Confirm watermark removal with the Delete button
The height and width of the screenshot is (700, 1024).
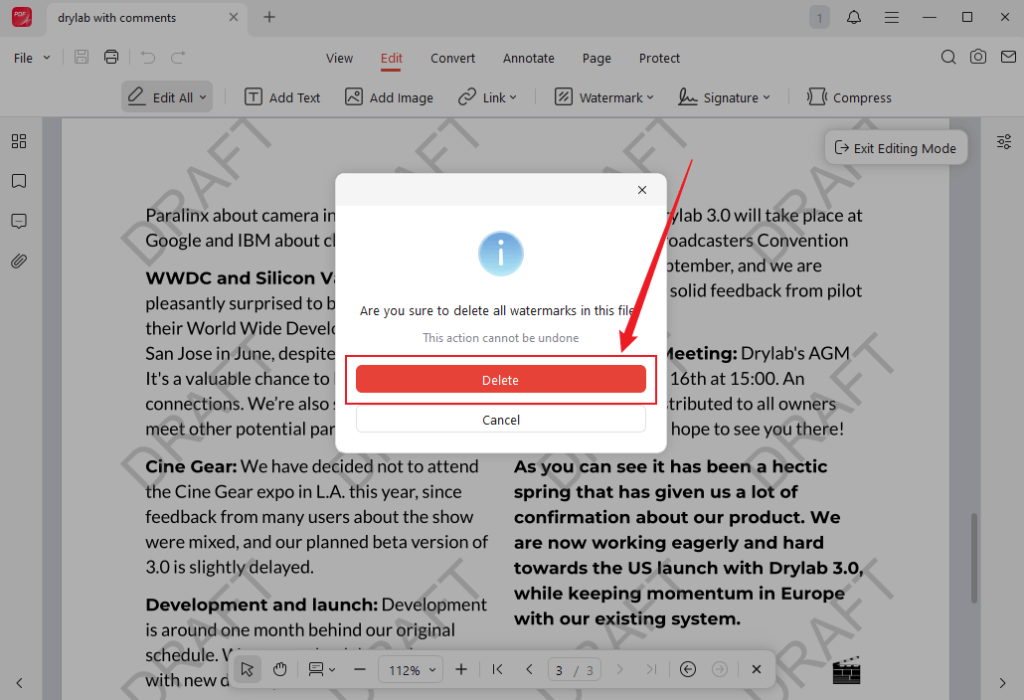click(x=500, y=380)
